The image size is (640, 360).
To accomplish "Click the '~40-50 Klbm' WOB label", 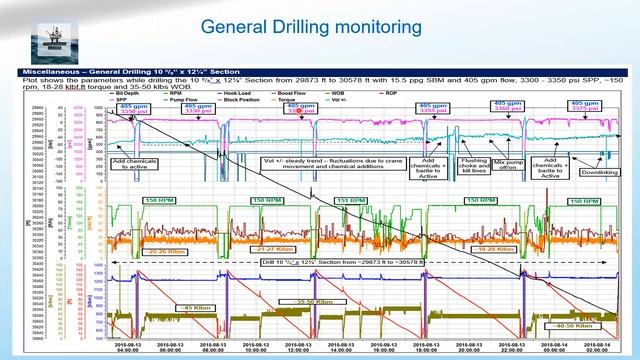I will coord(573,326).
